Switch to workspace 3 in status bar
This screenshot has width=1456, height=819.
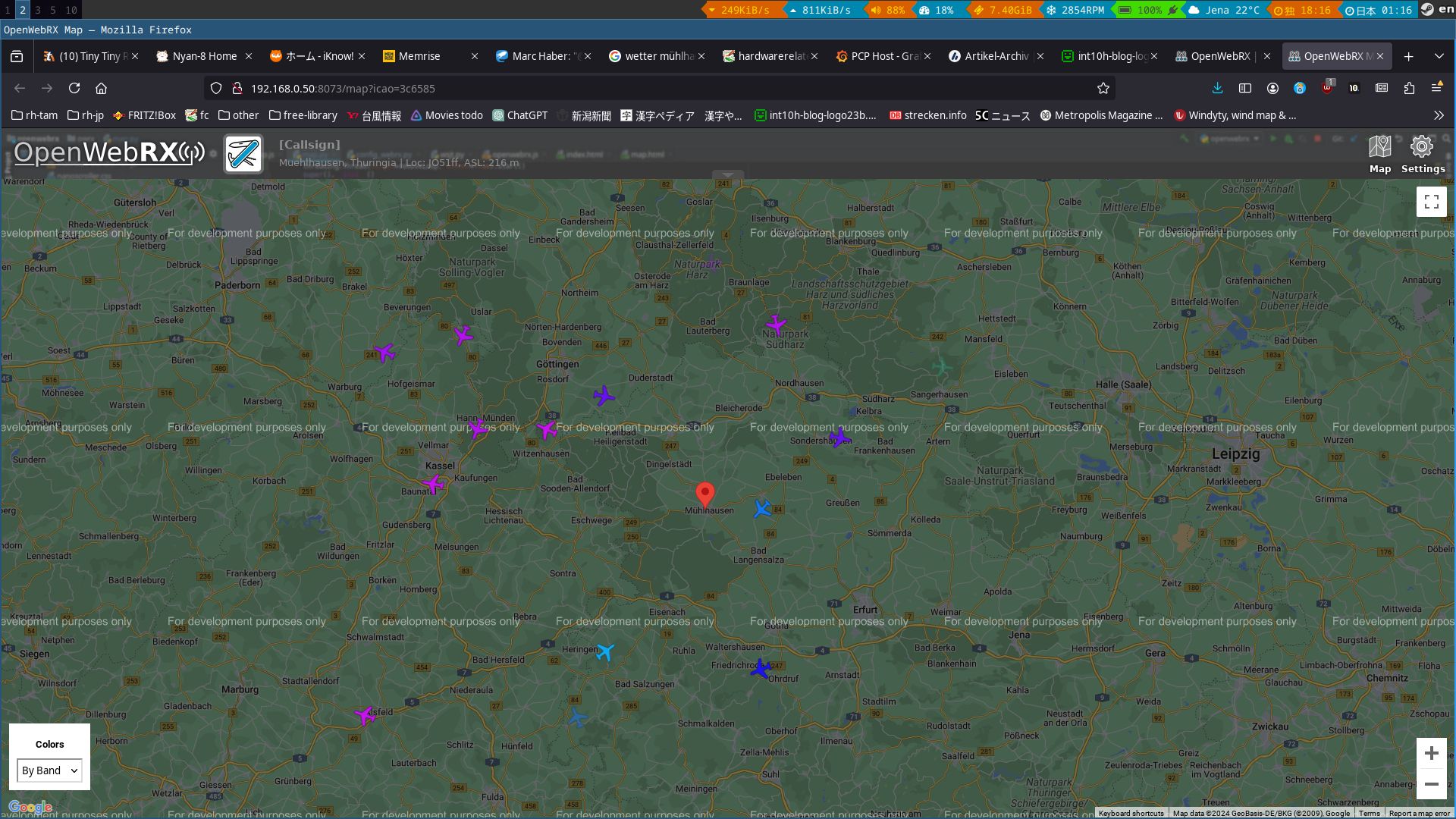(x=38, y=10)
